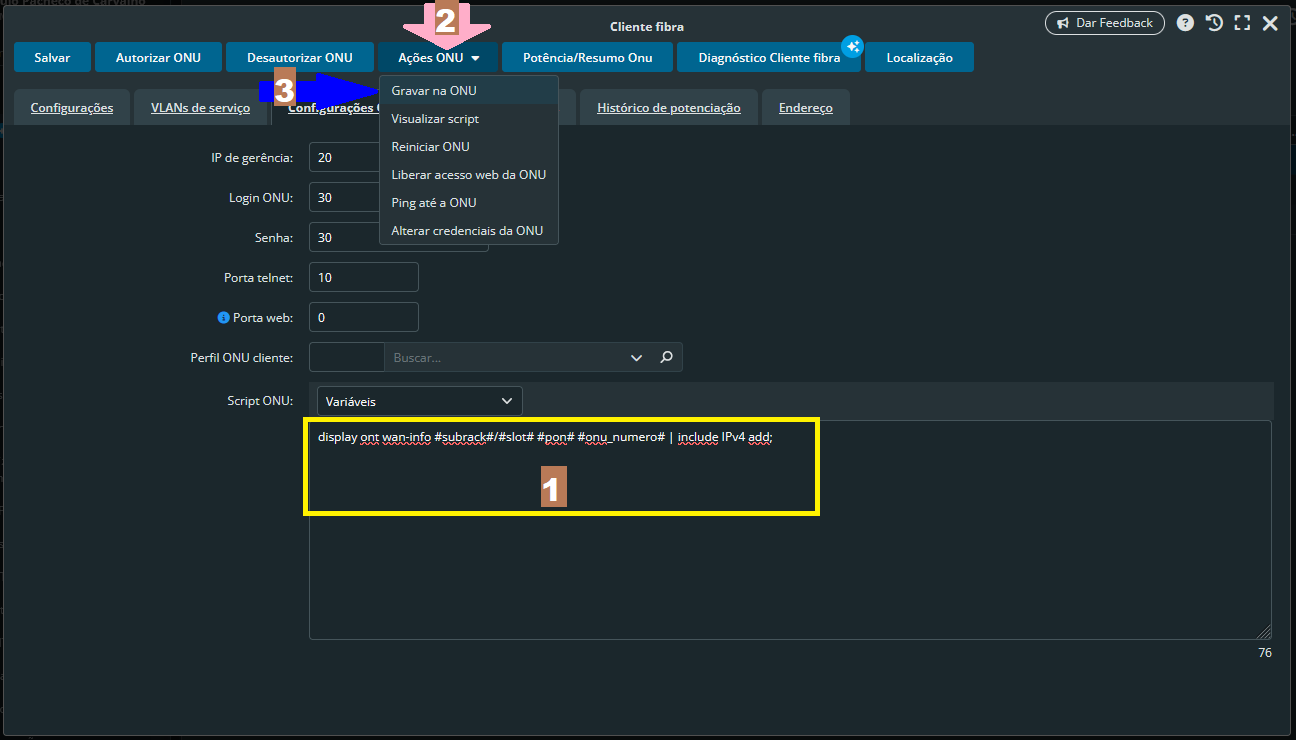
Task: Select Gravar na ONU menu option
Action: click(434, 90)
